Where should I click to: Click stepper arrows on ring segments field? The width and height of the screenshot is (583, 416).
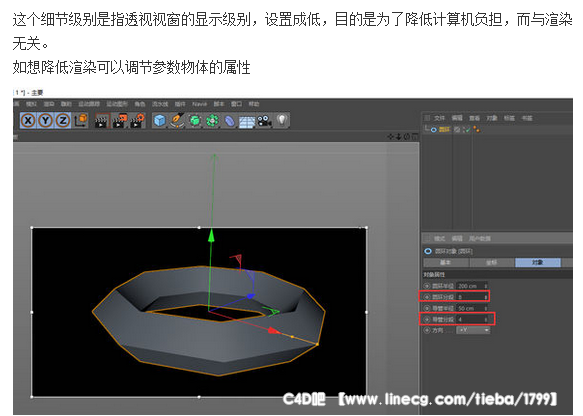(486, 297)
